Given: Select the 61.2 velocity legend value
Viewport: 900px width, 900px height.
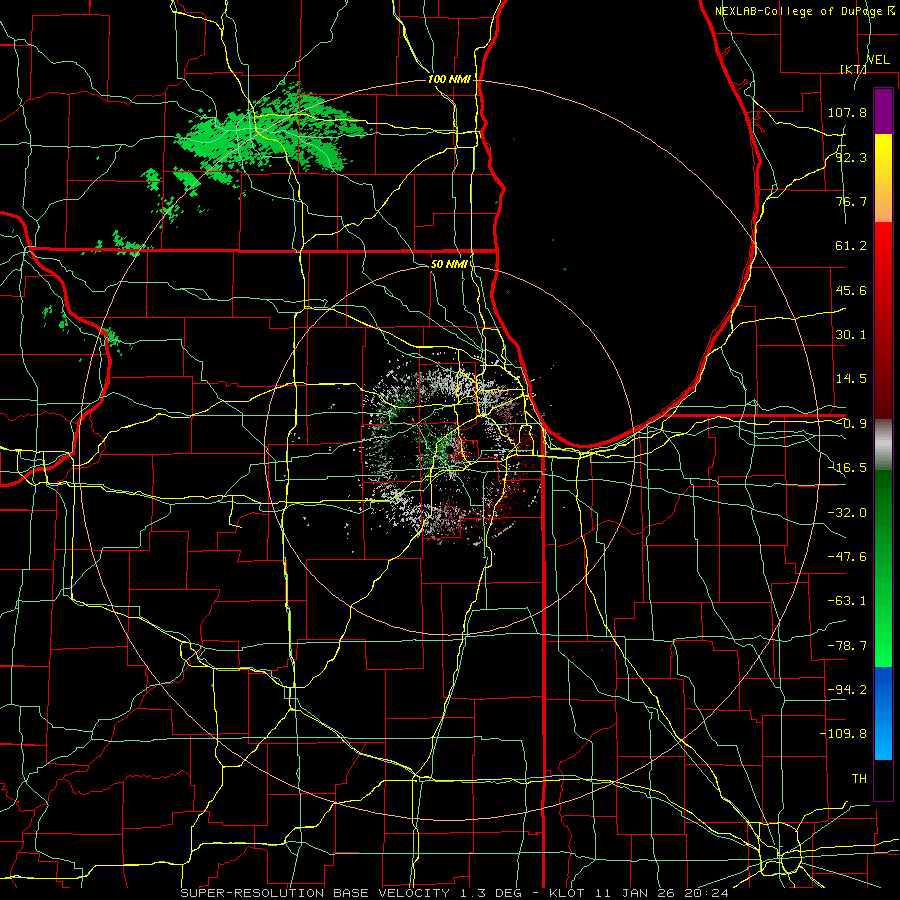Looking at the screenshot, I should pos(851,246).
